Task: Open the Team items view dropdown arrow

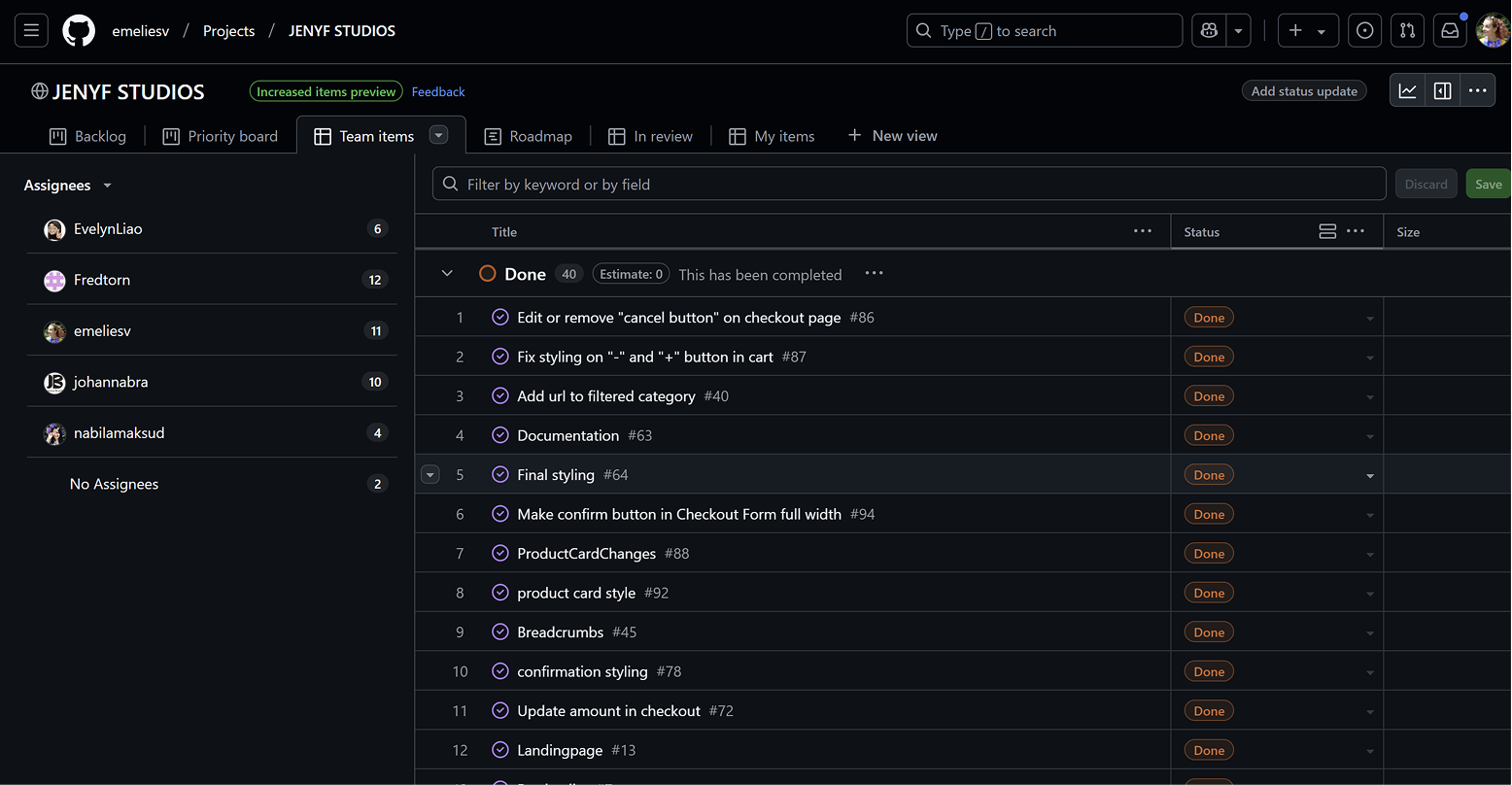Action: (438, 135)
